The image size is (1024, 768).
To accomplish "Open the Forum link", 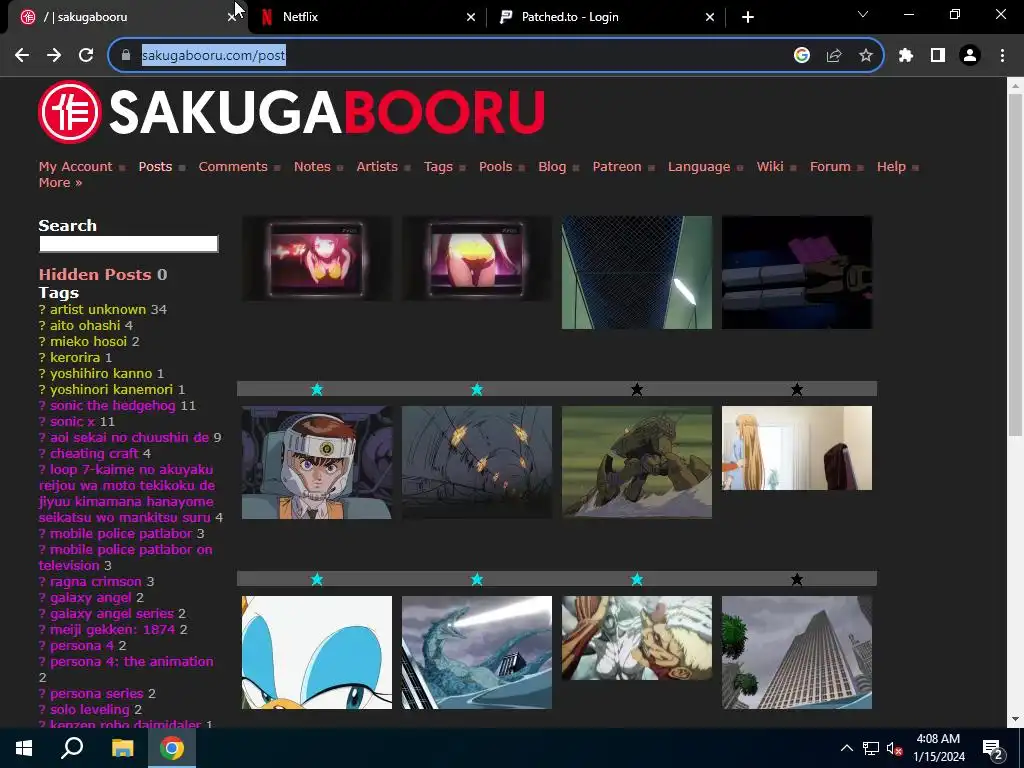I will 830,167.
